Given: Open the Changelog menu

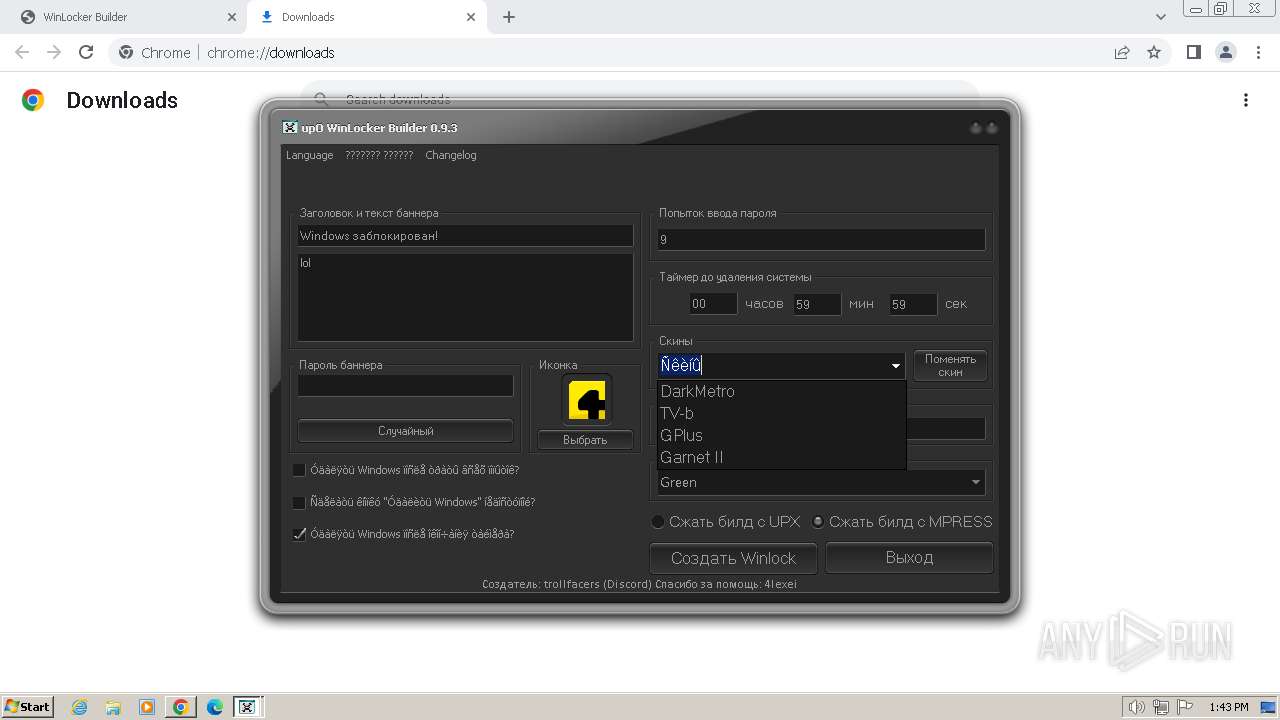Looking at the screenshot, I should 451,155.
